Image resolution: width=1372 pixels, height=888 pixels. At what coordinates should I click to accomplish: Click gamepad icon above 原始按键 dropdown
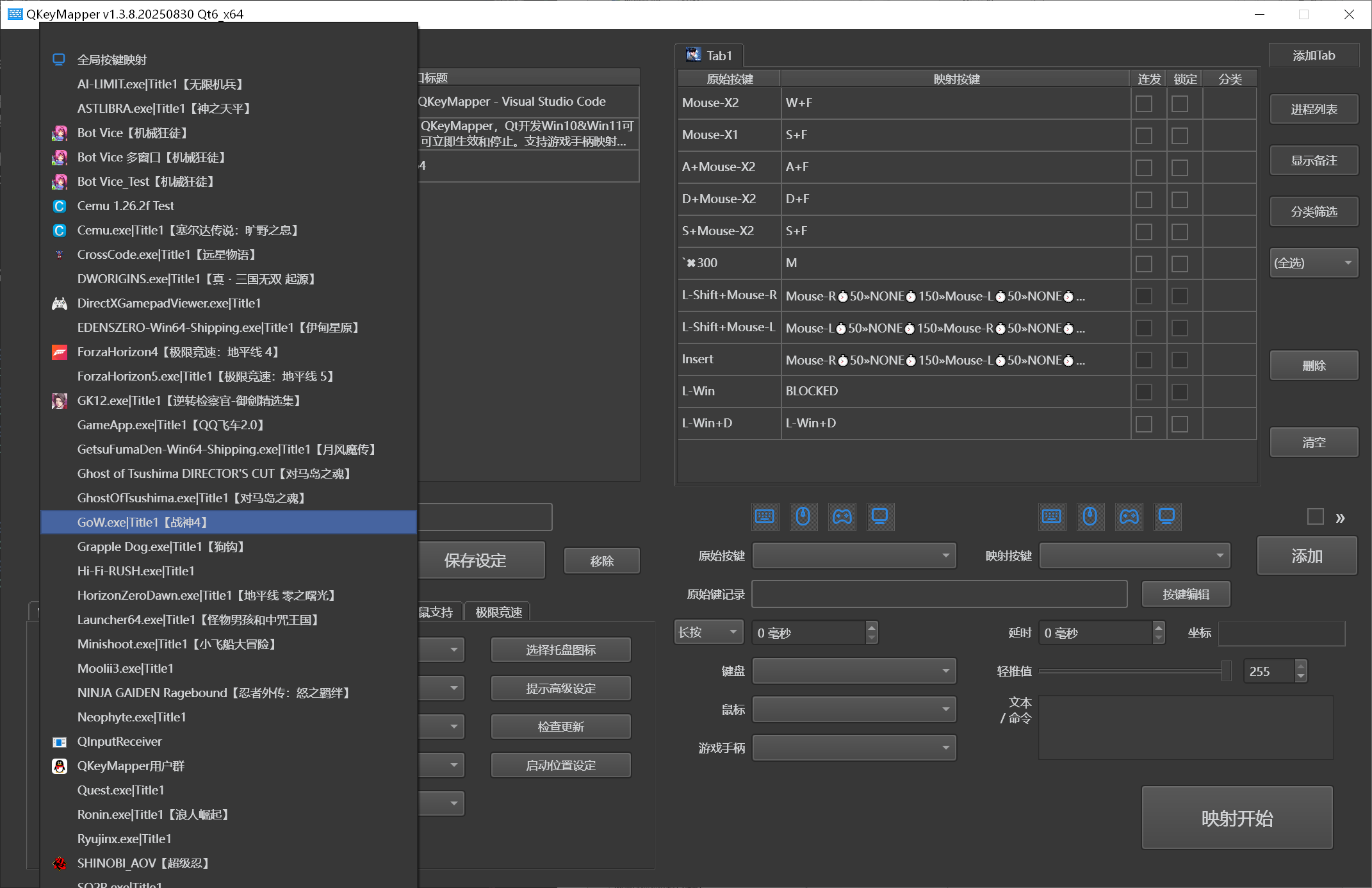[842, 516]
